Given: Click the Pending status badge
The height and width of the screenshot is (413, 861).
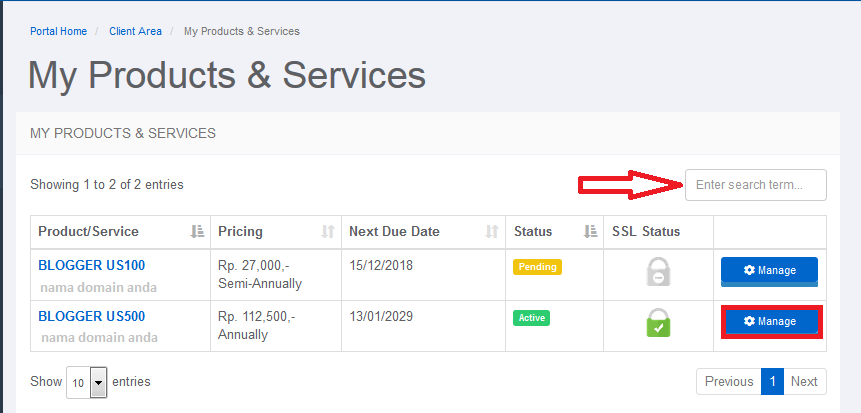Looking at the screenshot, I should (x=538, y=267).
